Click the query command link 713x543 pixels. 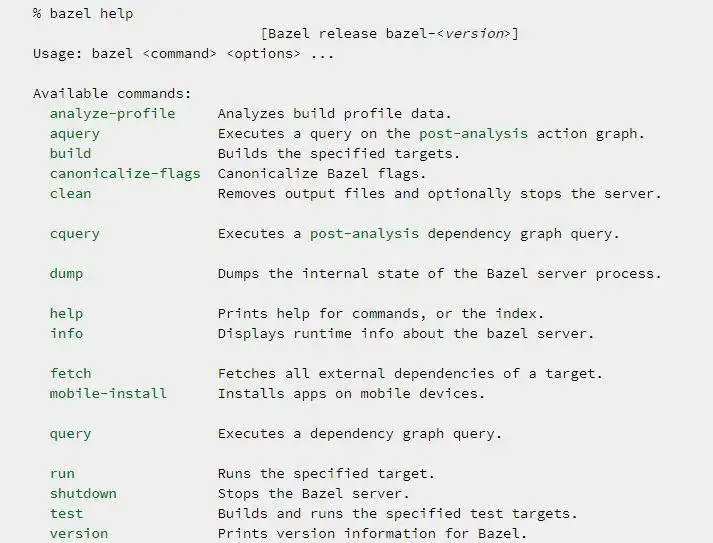coord(70,433)
